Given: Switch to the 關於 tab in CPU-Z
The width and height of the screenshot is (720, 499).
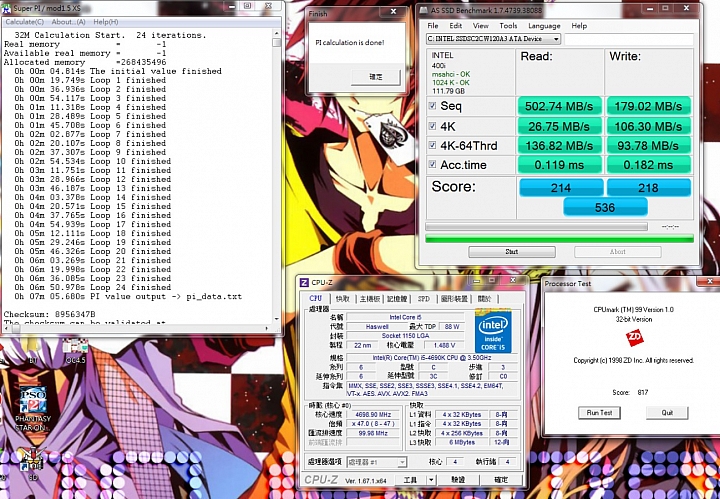Looking at the screenshot, I should (484, 299).
